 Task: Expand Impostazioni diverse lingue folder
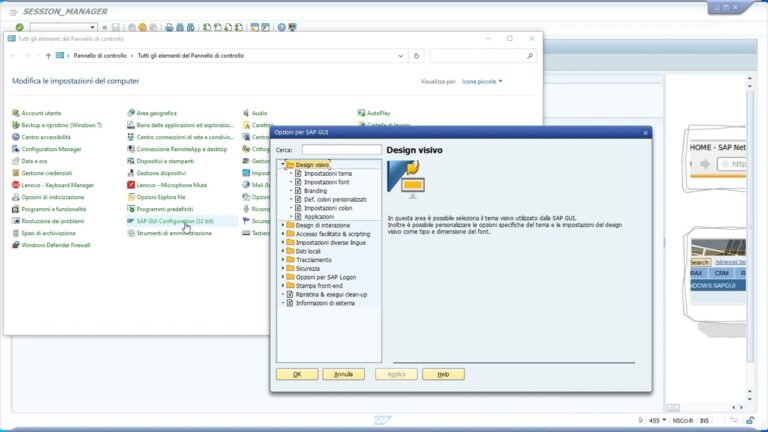[283, 242]
